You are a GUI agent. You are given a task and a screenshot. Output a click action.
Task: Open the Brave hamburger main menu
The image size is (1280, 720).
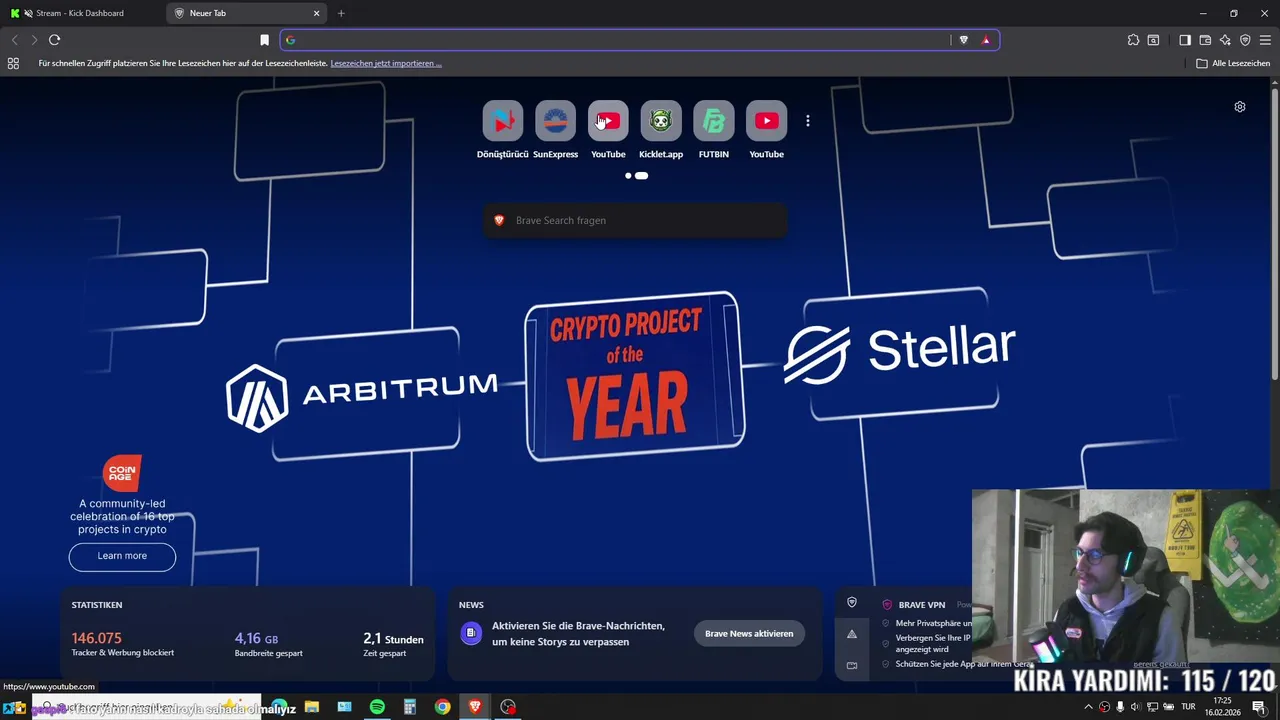click(x=1265, y=40)
